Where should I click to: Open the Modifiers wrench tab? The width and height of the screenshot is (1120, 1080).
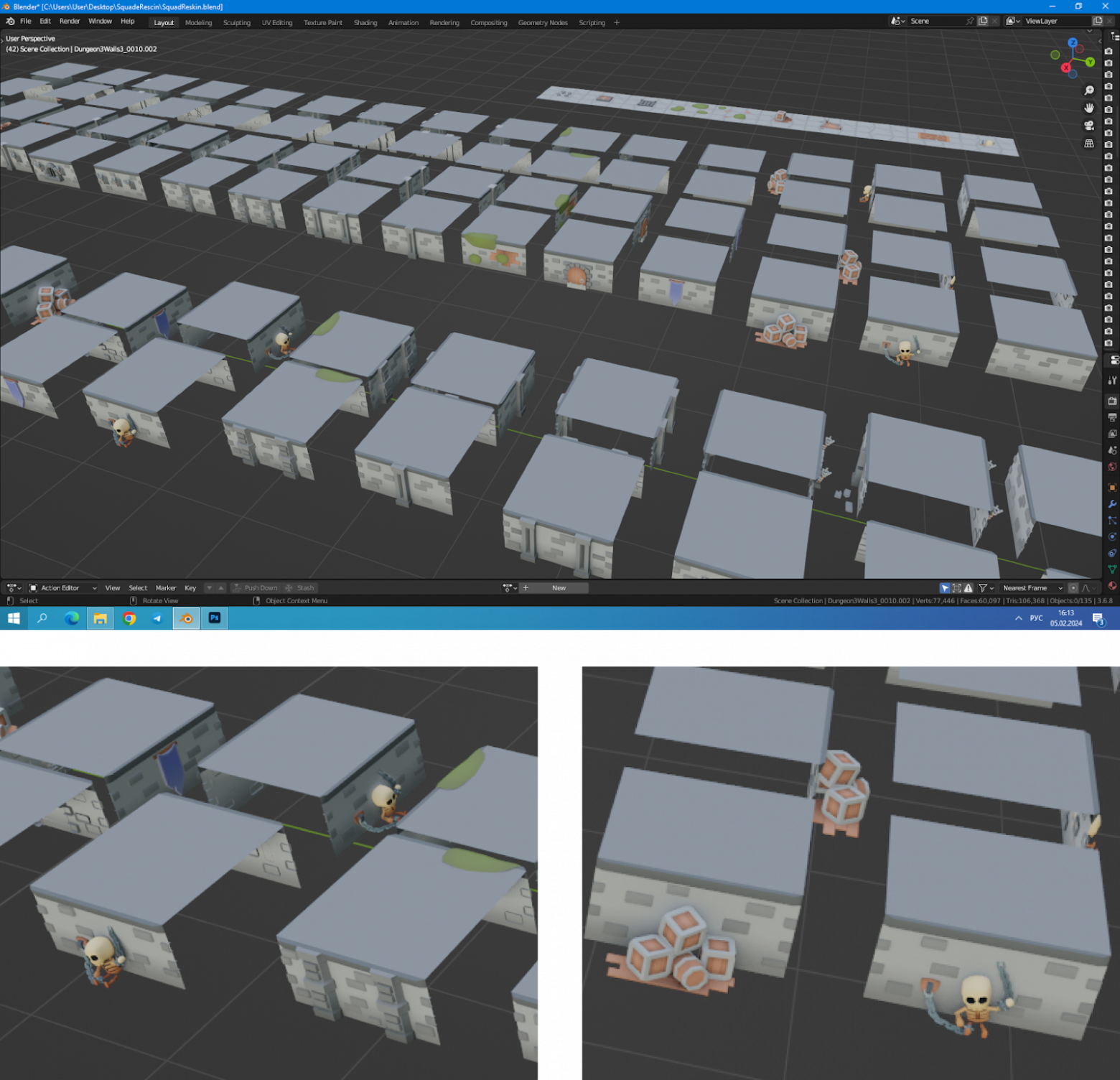tap(1112, 504)
